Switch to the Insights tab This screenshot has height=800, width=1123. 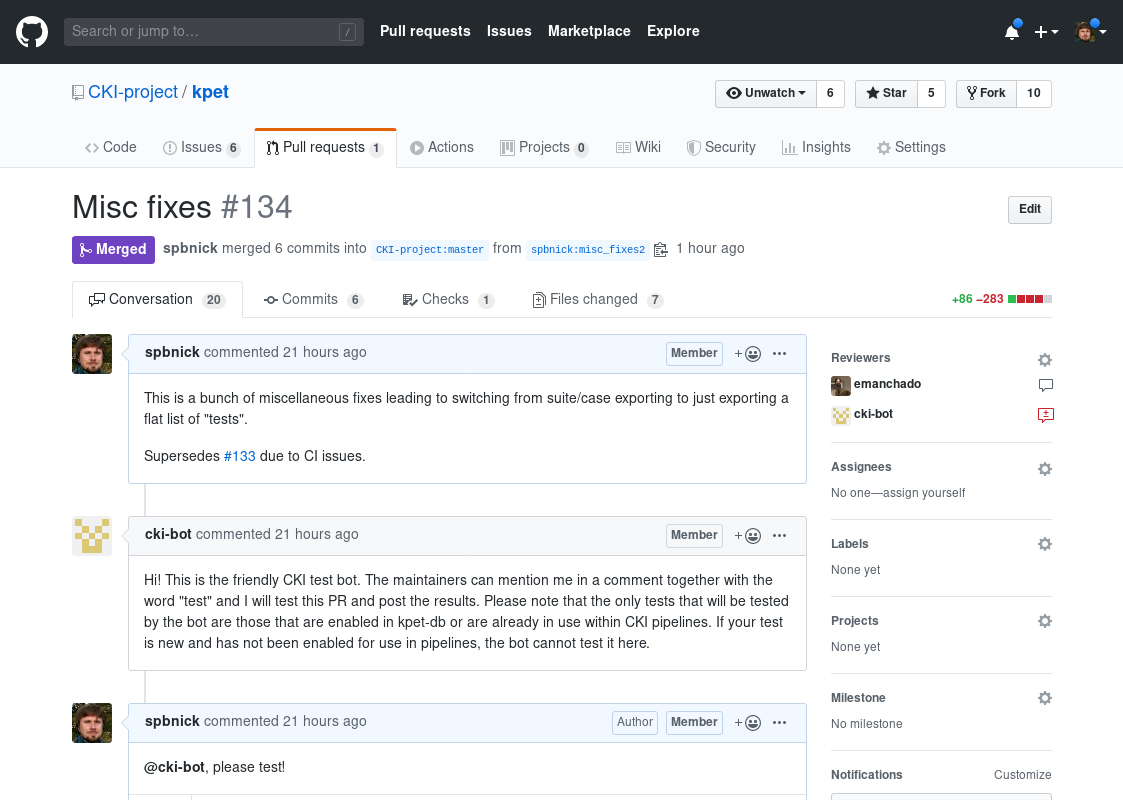point(816,148)
